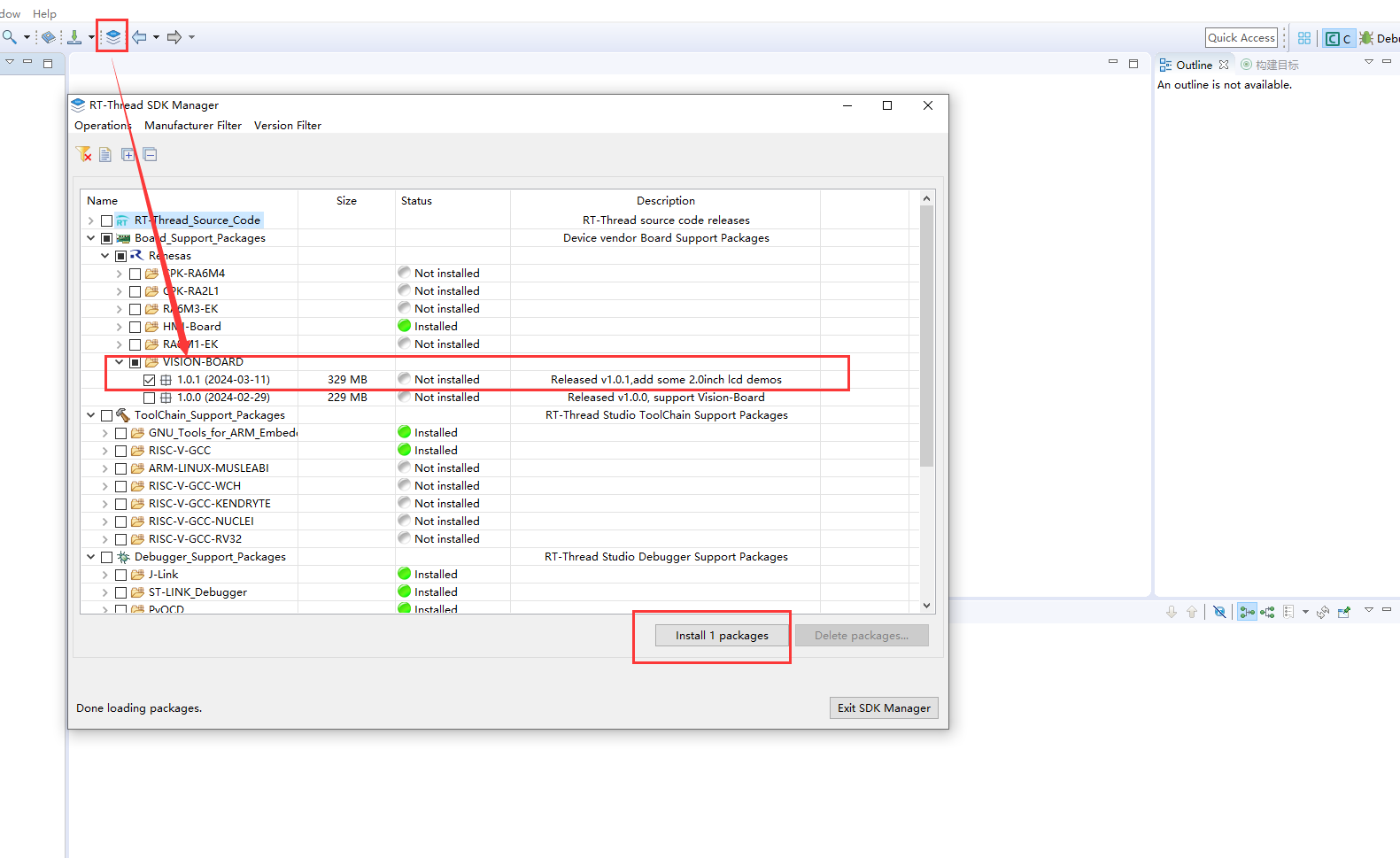Click the Description column header
The width and height of the screenshot is (1400, 858).
[x=666, y=201]
